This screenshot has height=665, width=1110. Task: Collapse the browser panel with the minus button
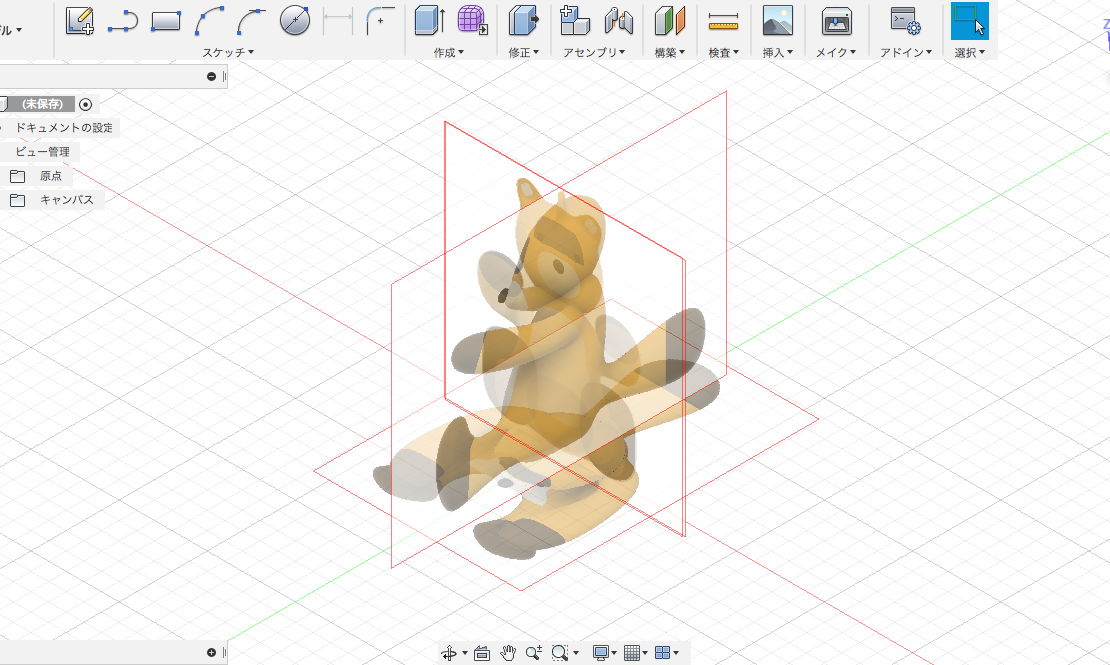(211, 77)
